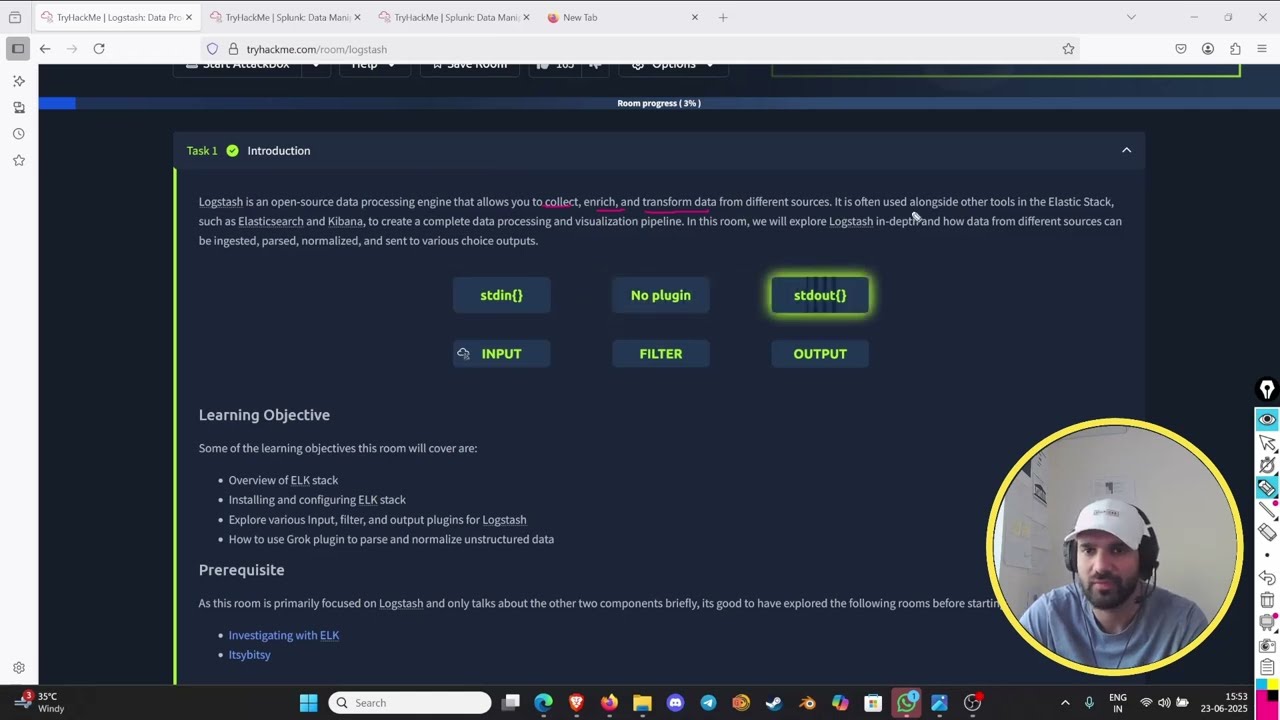Click the No plugin button
The image size is (1280, 720).
point(660,295)
